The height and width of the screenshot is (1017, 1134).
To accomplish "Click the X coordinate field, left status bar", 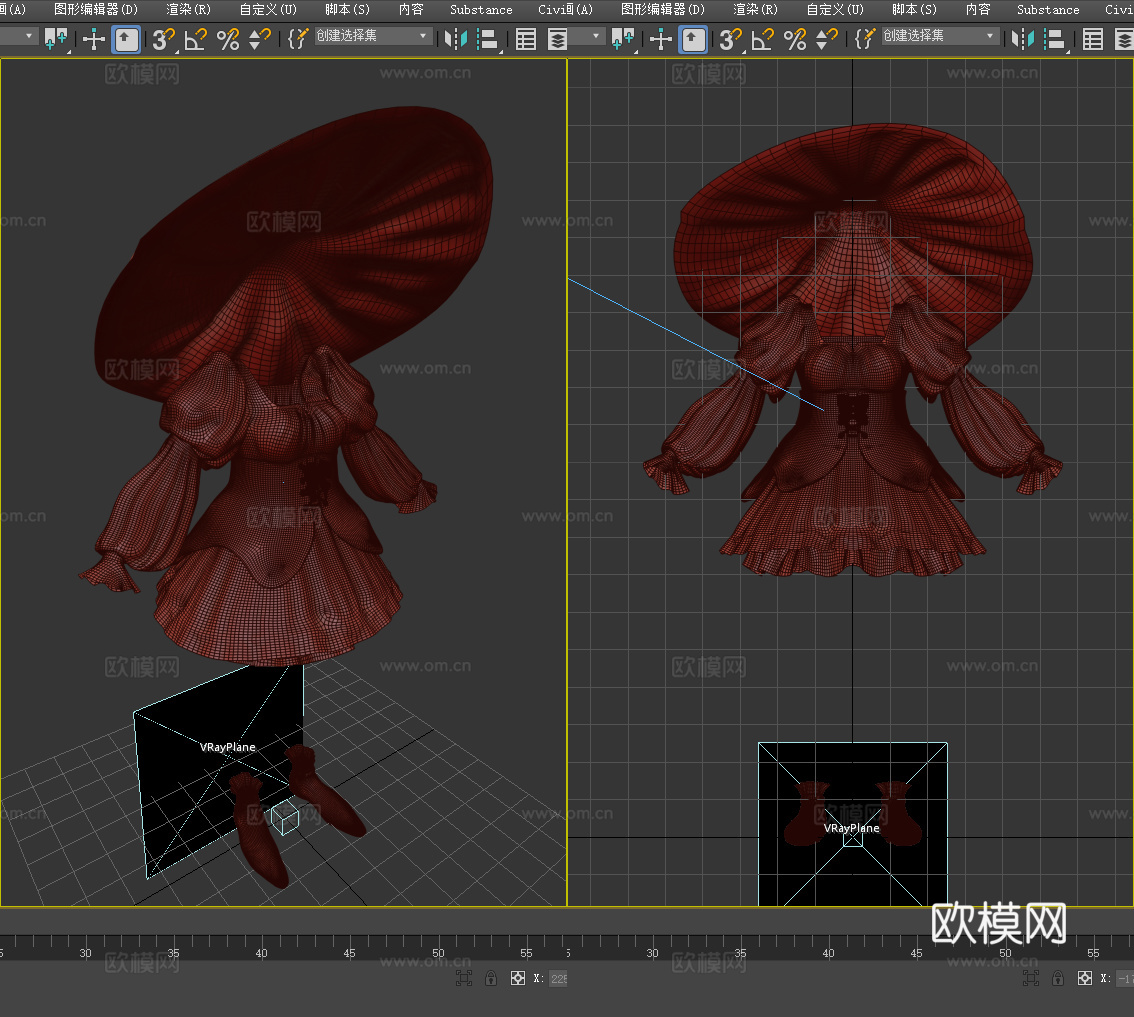I will pyautogui.click(x=558, y=979).
